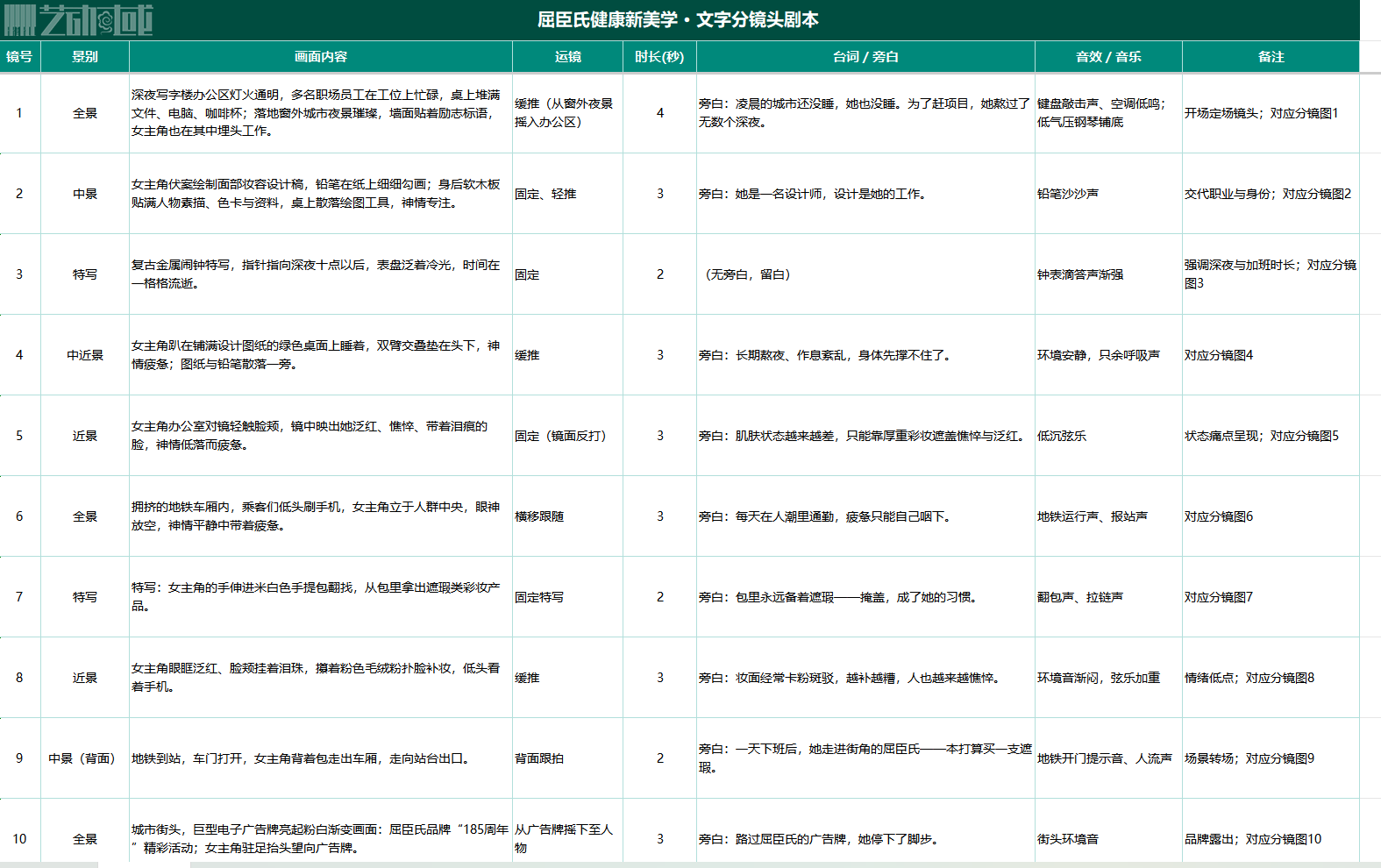
Task: Click the note 场景转场；对应分镜图9
Action: pyautogui.click(x=1271, y=758)
